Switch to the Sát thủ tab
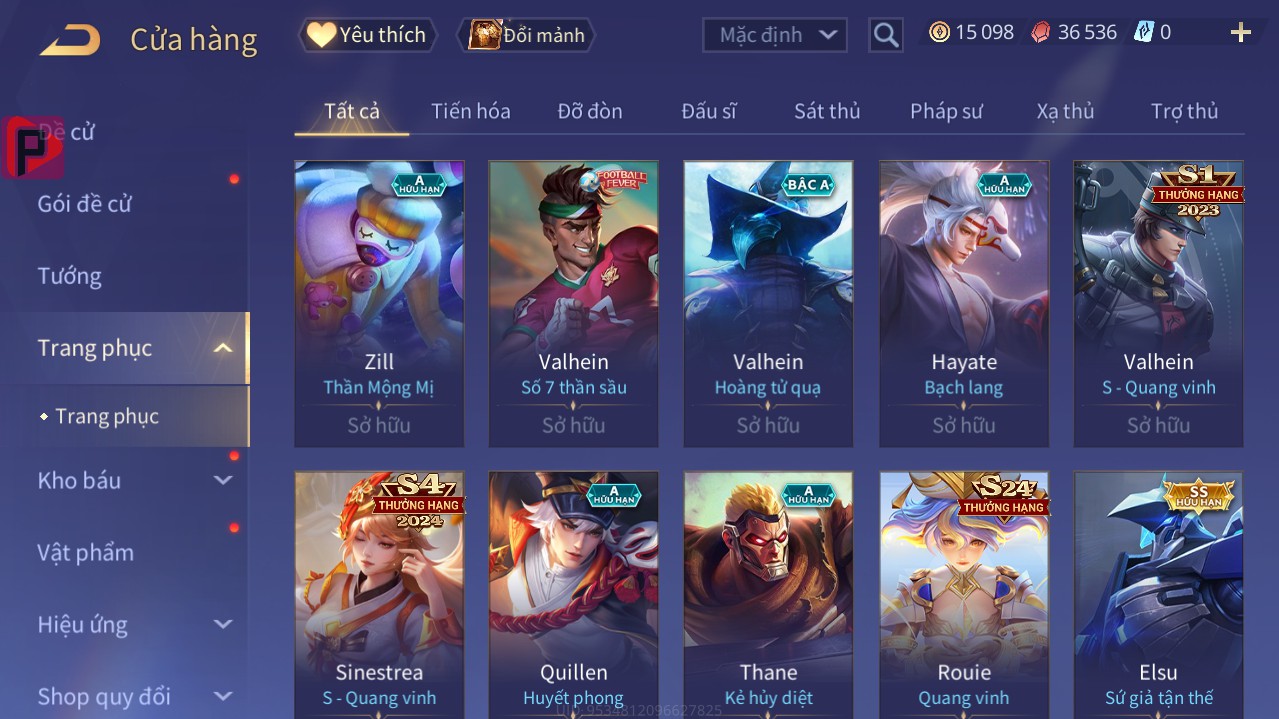The width and height of the screenshot is (1279, 719). 827,111
